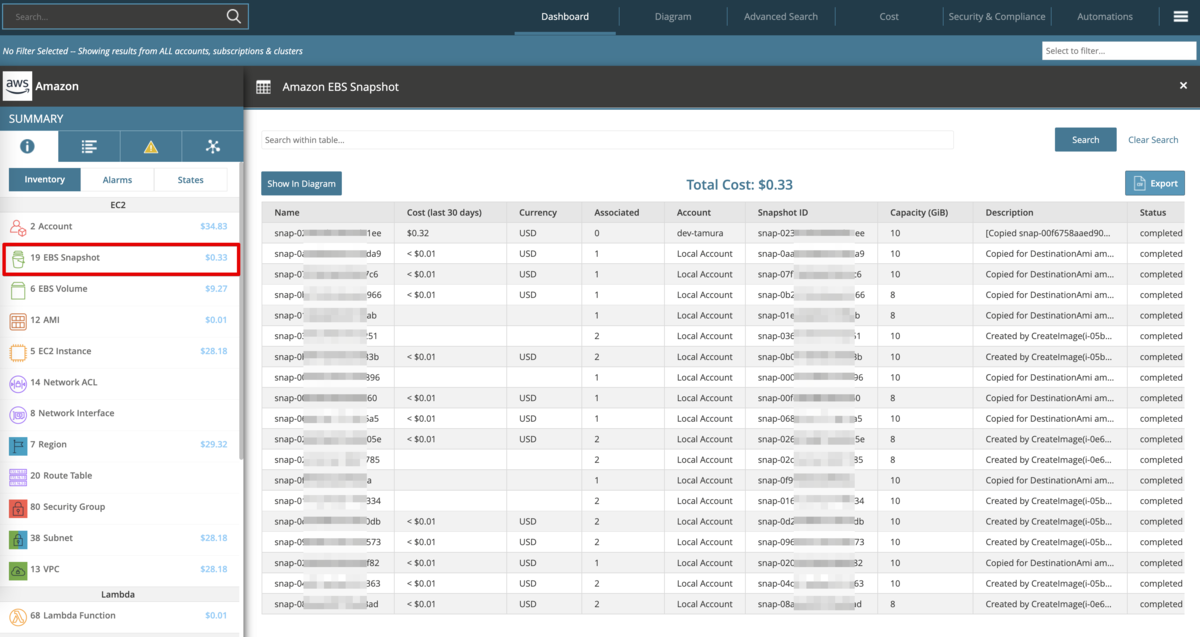This screenshot has height=637, width=1200.
Task: Select the 12 AMI row
Action: pos(120,320)
